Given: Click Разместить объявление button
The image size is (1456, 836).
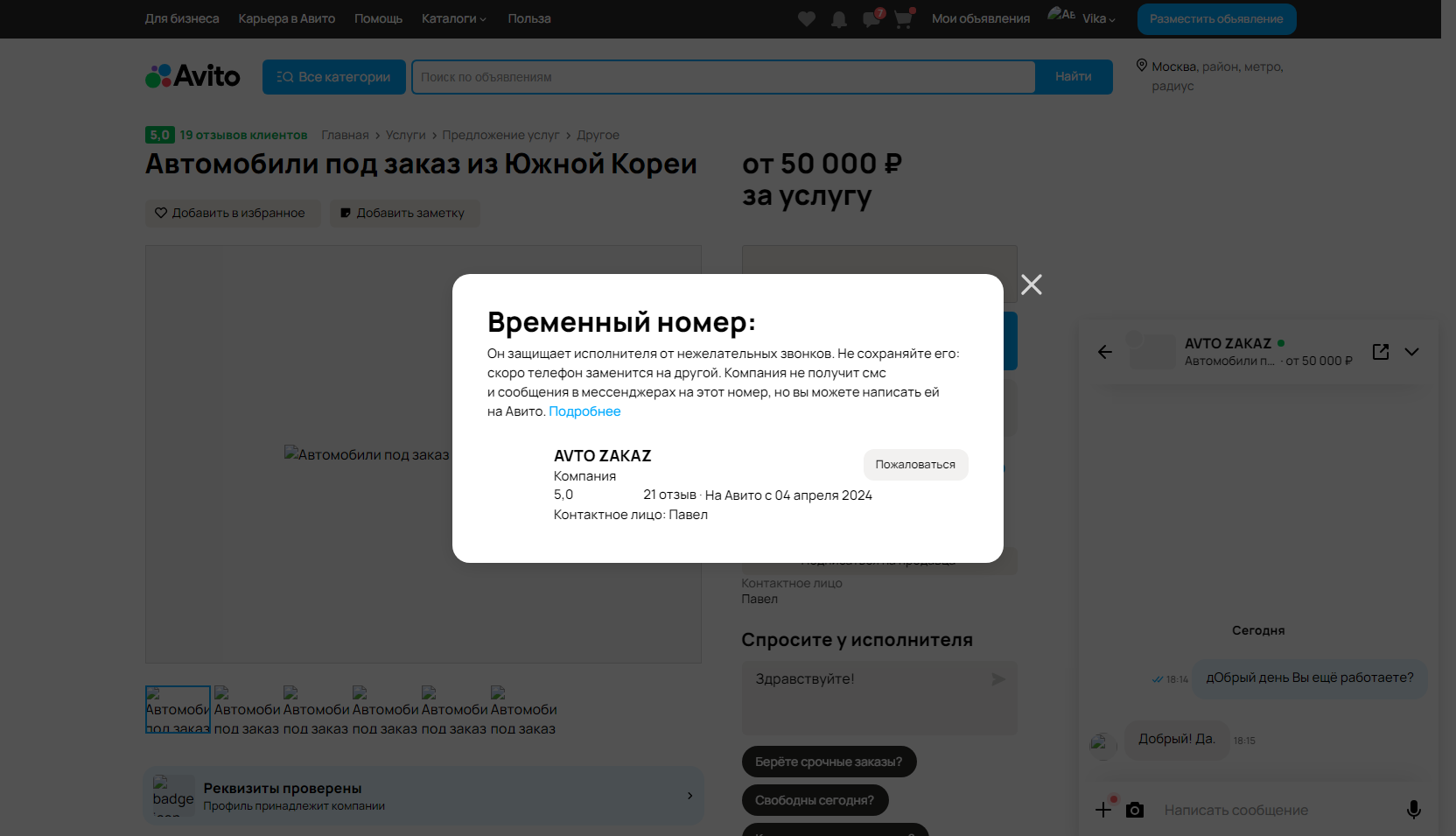Looking at the screenshot, I should click(x=1216, y=19).
